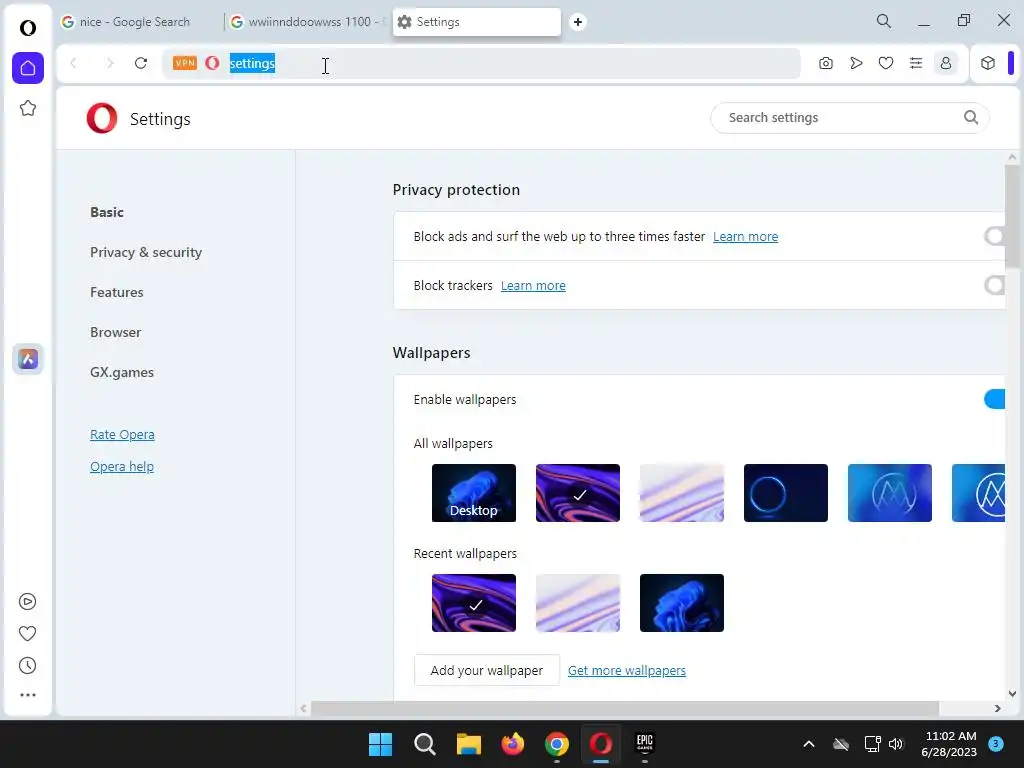Open Features settings section
Viewport: 1024px width, 768px height.
point(117,292)
